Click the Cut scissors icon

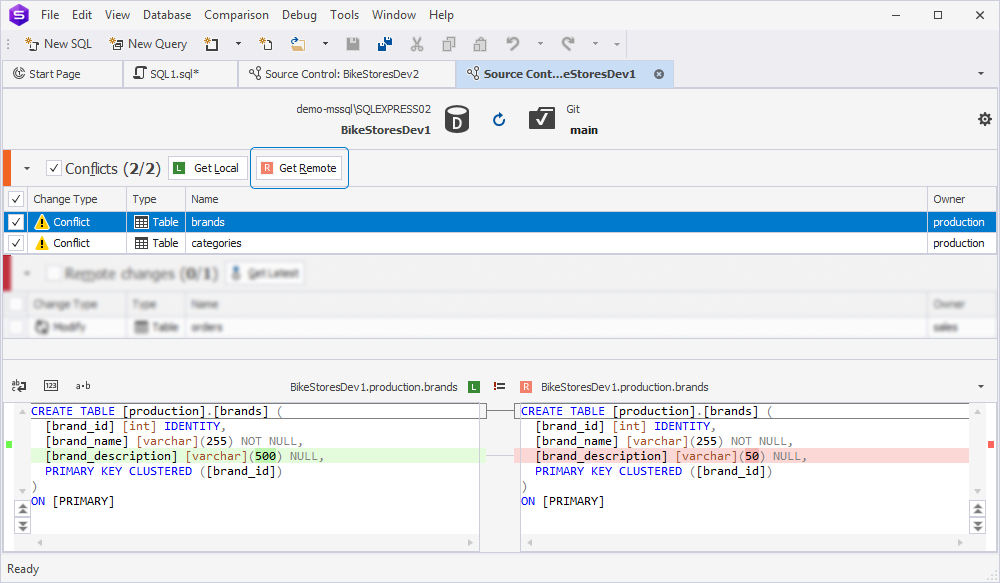pos(416,44)
